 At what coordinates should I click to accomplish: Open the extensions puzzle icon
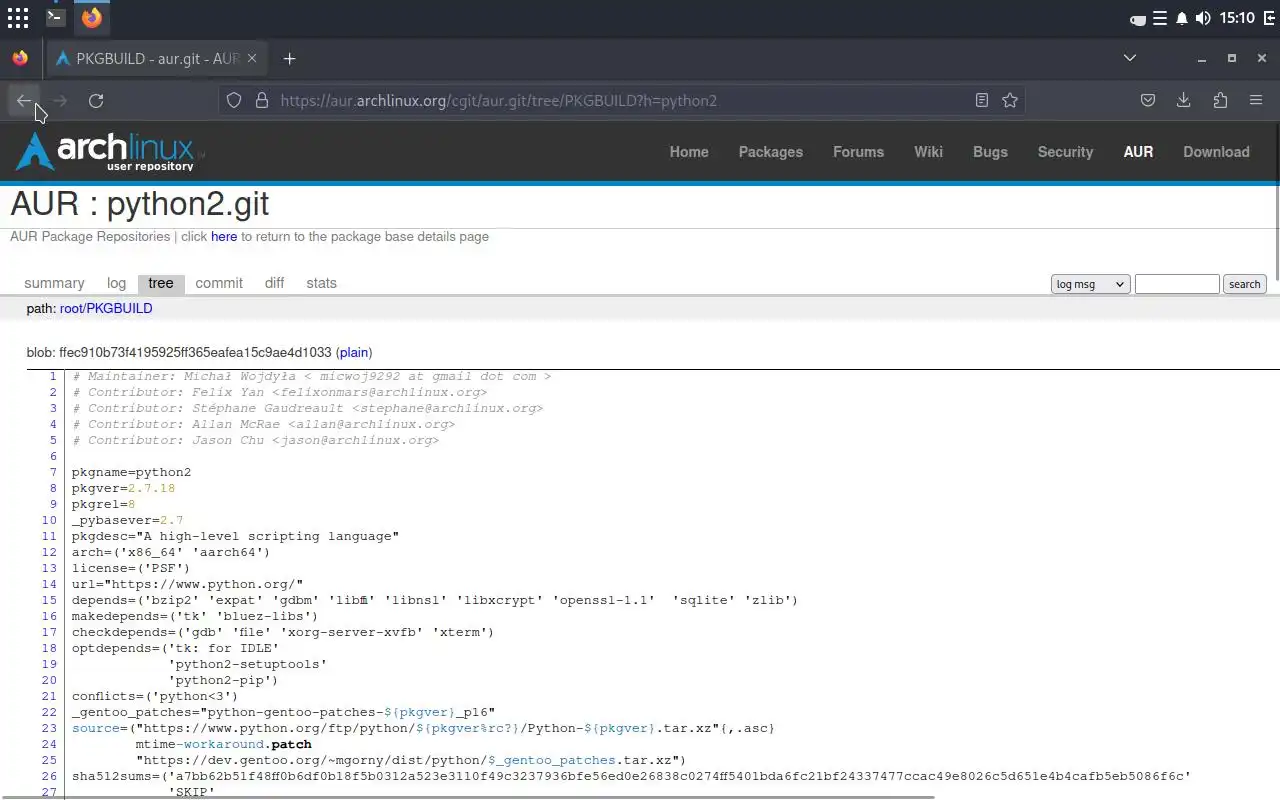tap(1220, 100)
